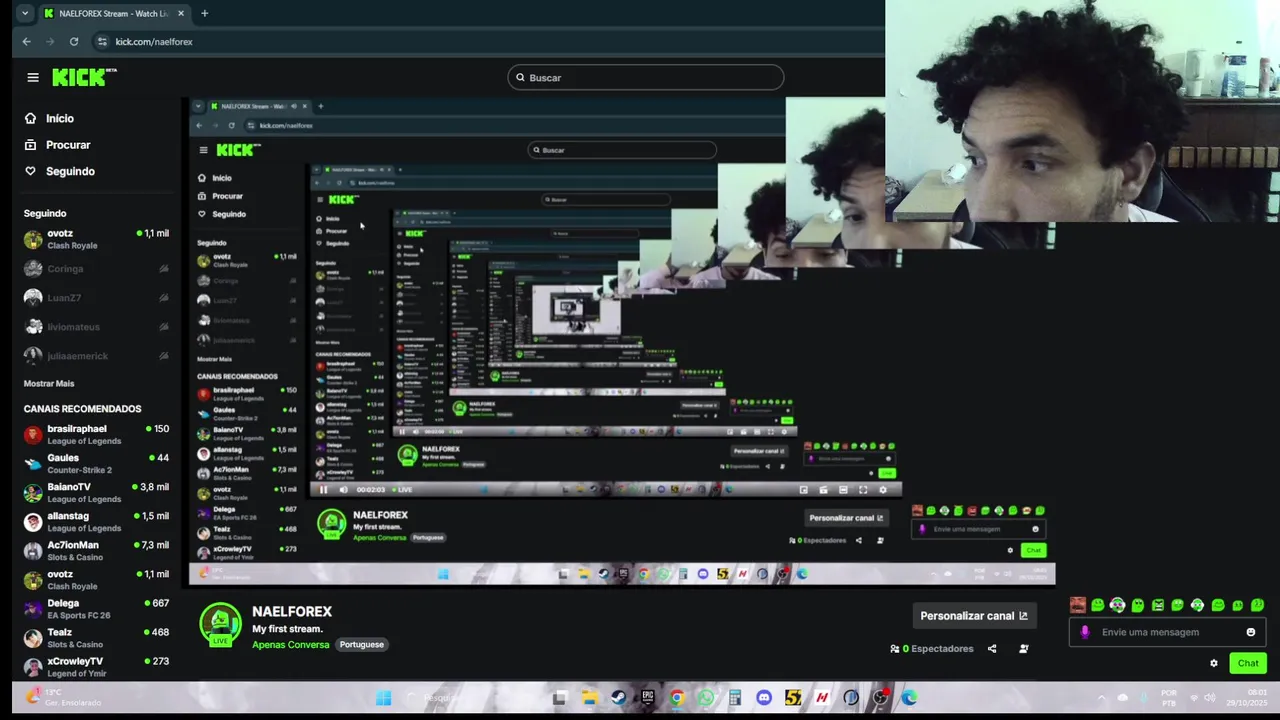The height and width of the screenshot is (720, 1280).
Task: Open Epic Games launcher from taskbar
Action: click(648, 698)
